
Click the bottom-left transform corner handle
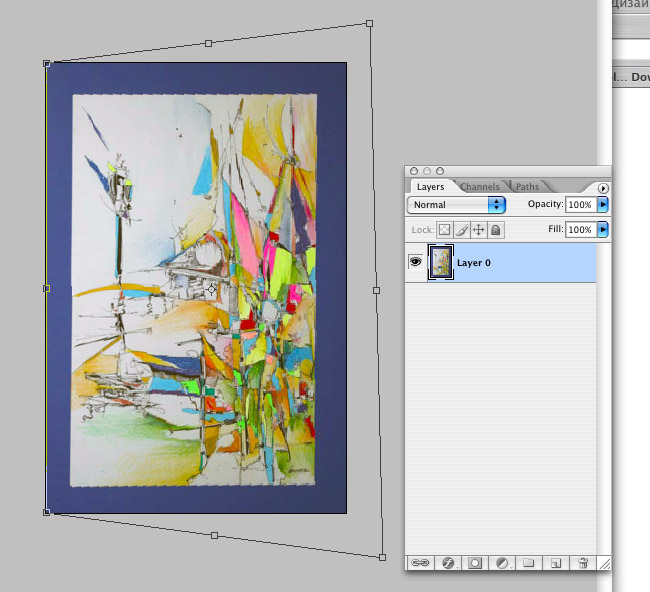tap(46, 512)
